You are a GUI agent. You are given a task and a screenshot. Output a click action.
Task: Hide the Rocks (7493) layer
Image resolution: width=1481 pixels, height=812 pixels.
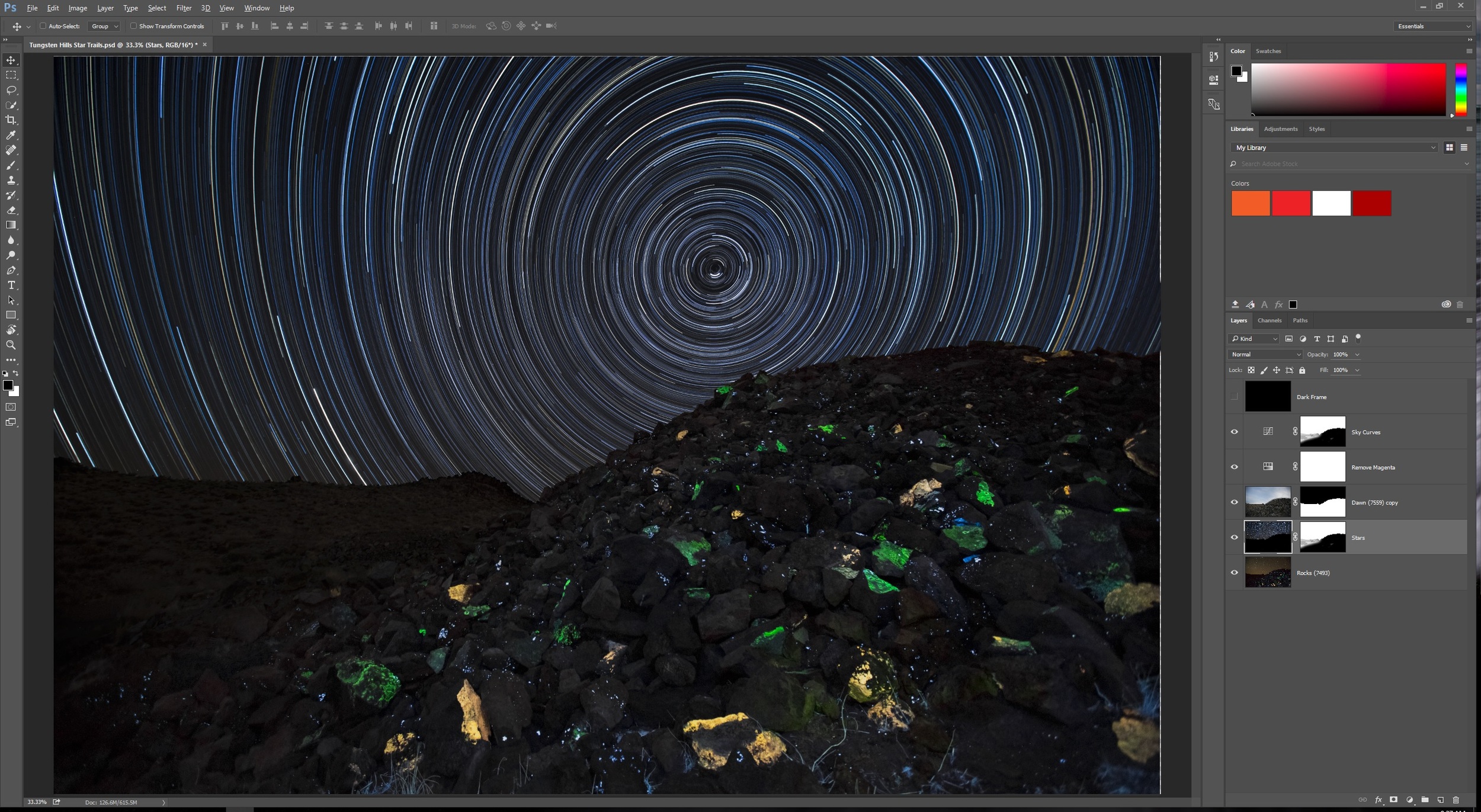[1235, 573]
